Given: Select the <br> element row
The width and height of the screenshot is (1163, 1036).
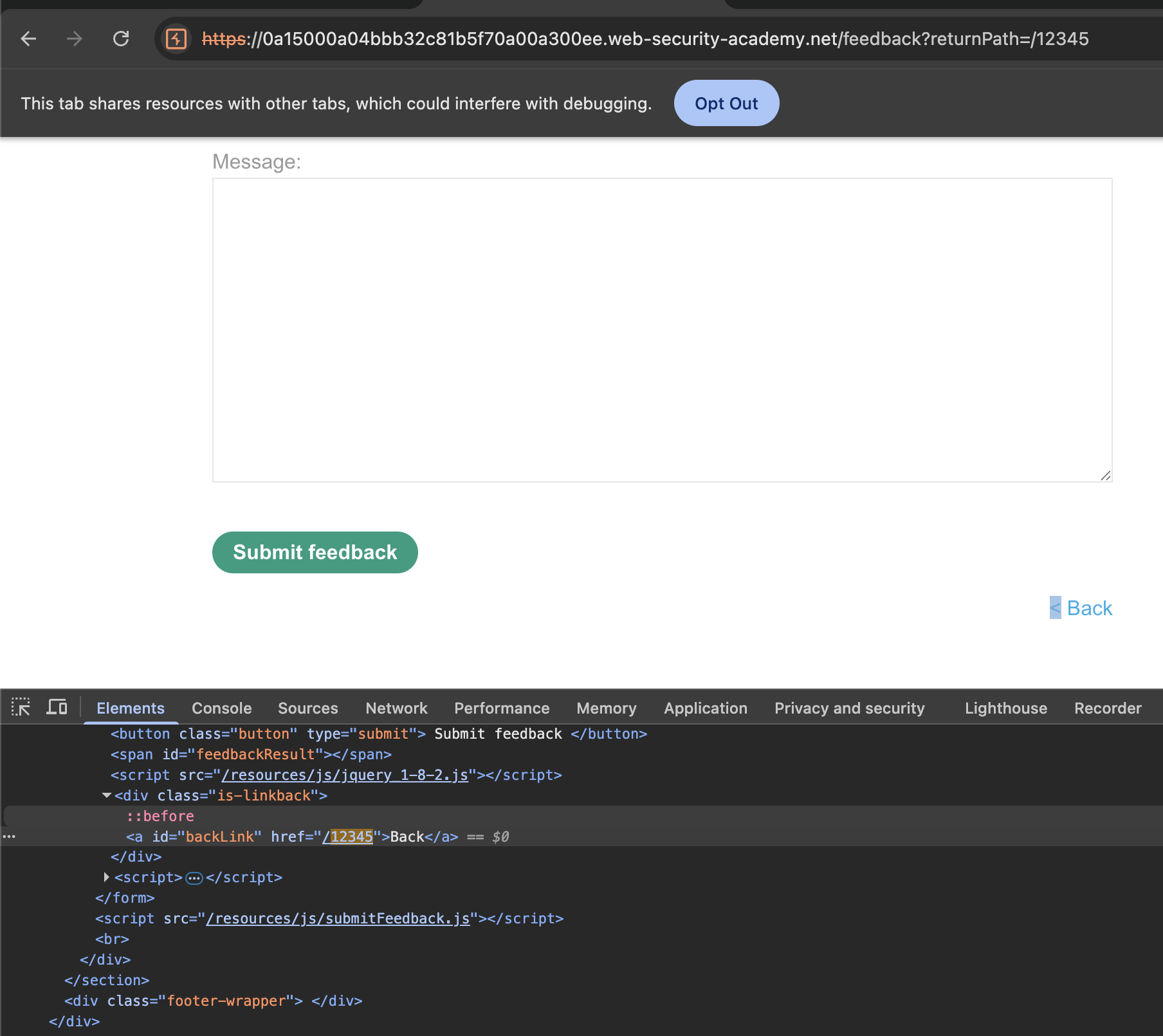Looking at the screenshot, I should click(581, 939).
